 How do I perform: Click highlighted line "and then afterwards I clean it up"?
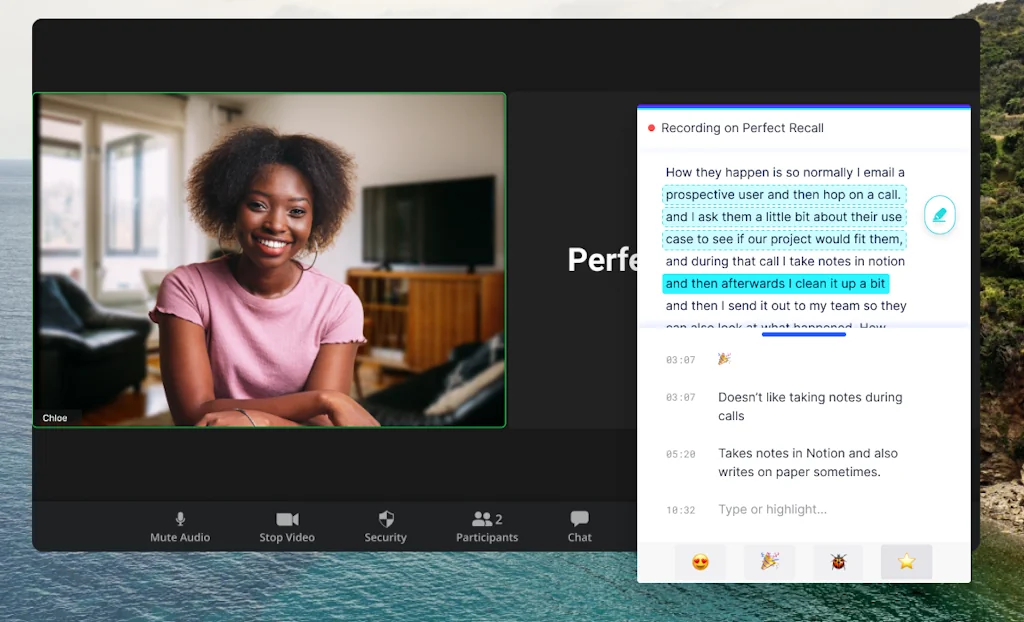[775, 284]
